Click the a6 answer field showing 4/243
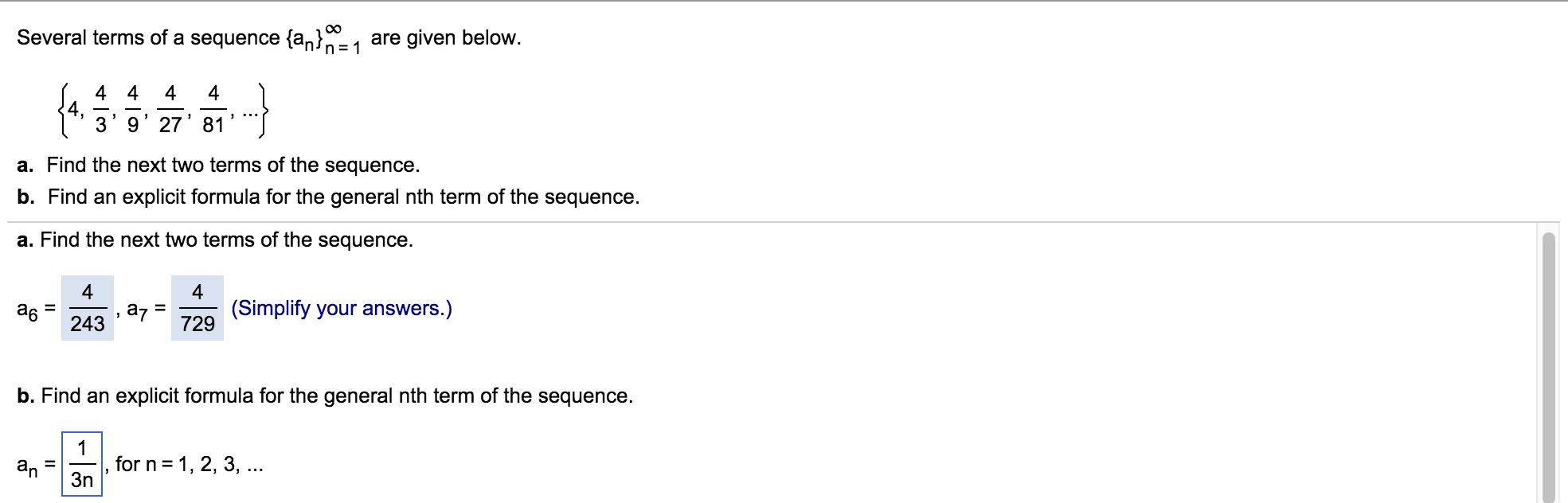Screen dimensions: 1568x503 point(88,309)
